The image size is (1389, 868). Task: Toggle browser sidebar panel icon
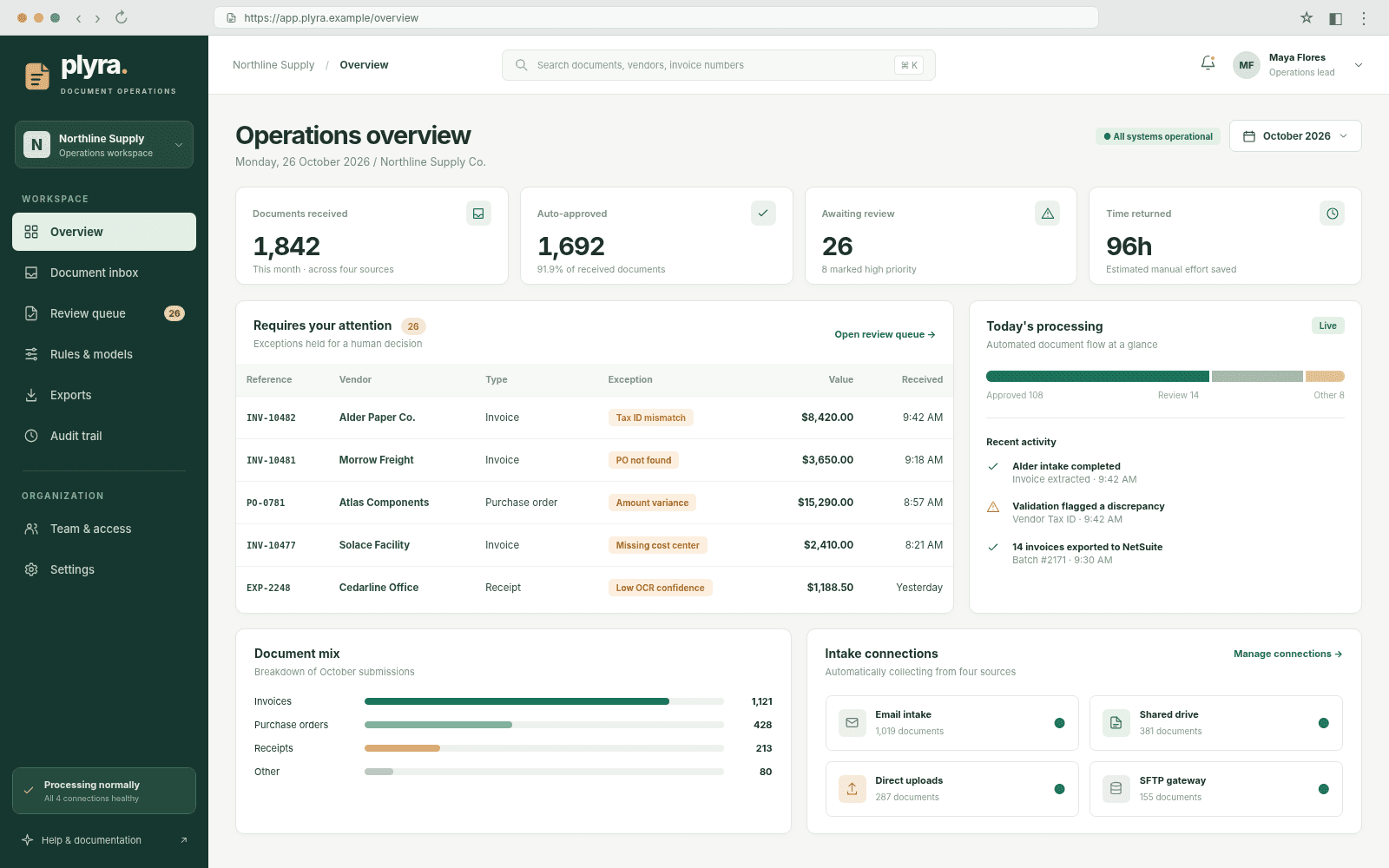point(1335,17)
